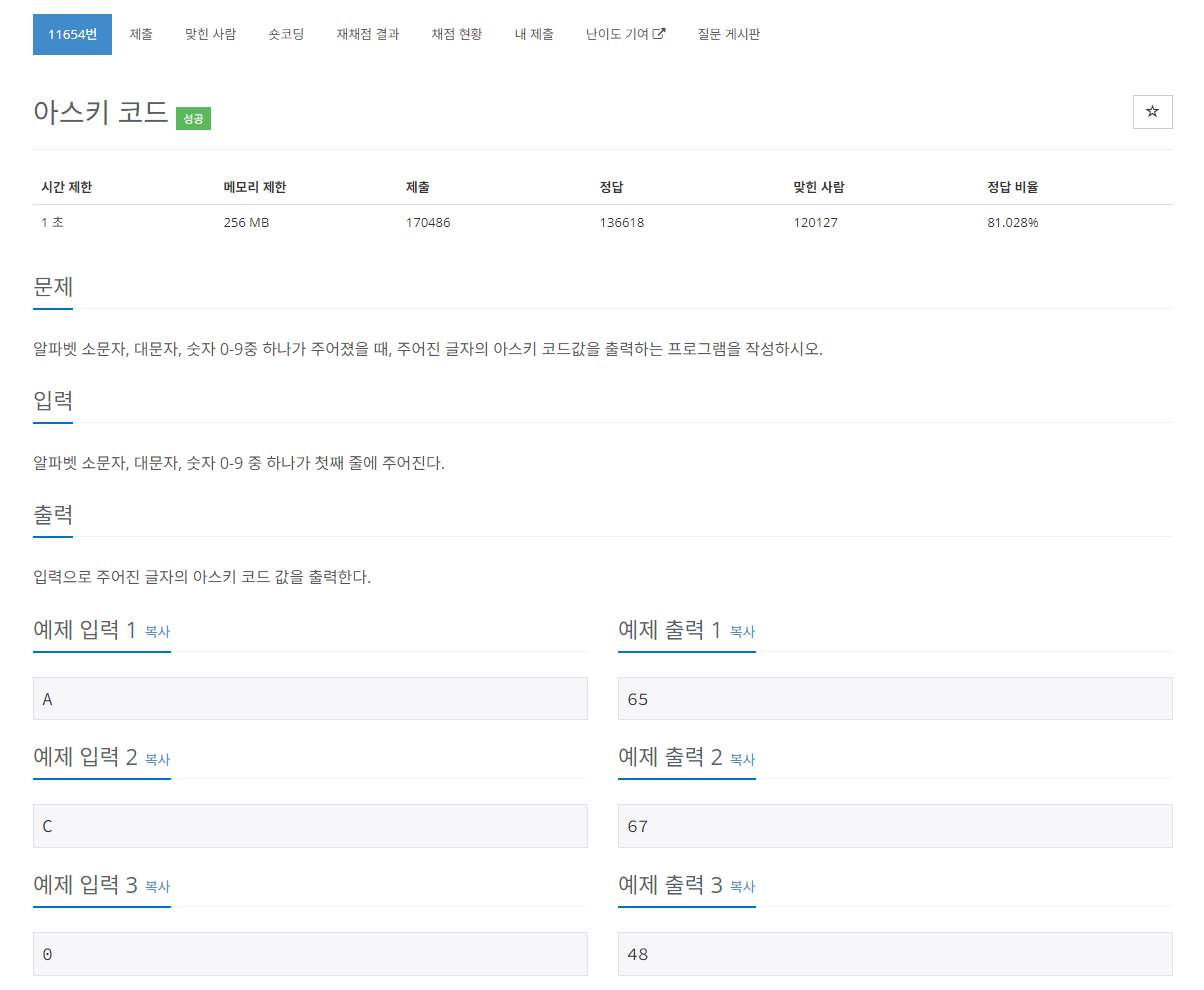Click the 1 초 time limit value
Viewport: 1204px width, 990px height.
(x=52, y=222)
